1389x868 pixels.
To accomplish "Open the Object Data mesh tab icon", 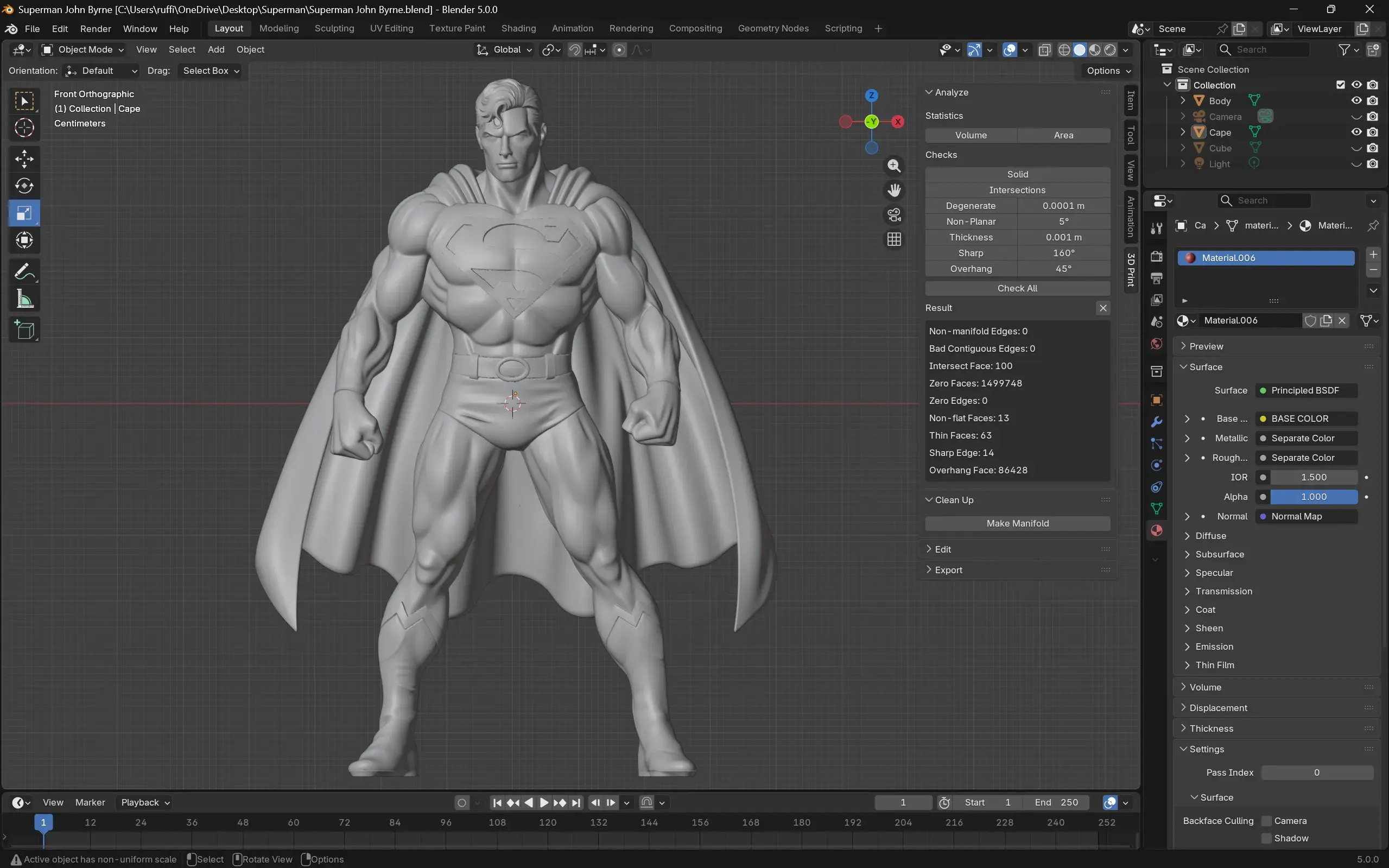I will [x=1157, y=509].
